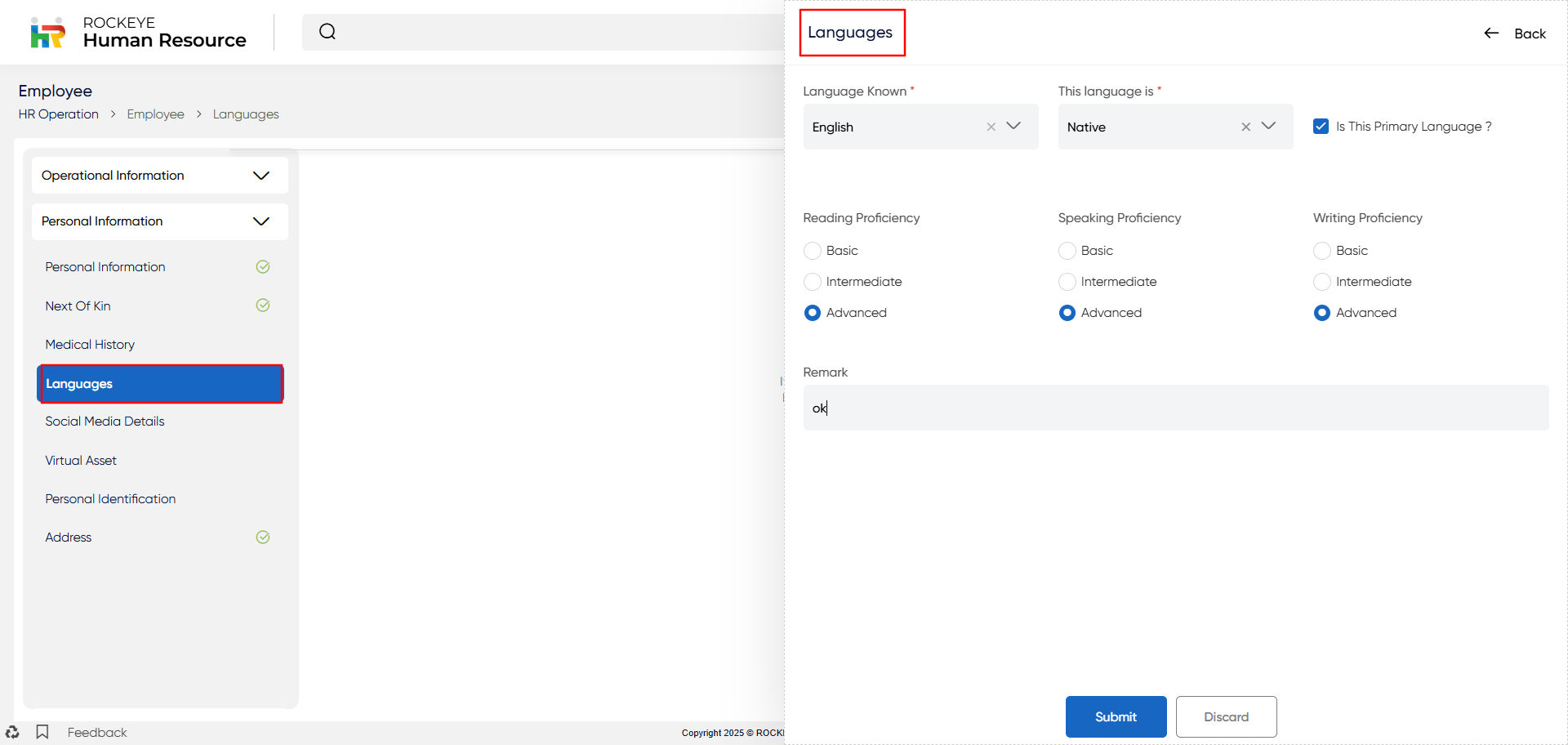Choose Basic Writing Proficiency option
The height and width of the screenshot is (745, 1568).
tap(1322, 251)
